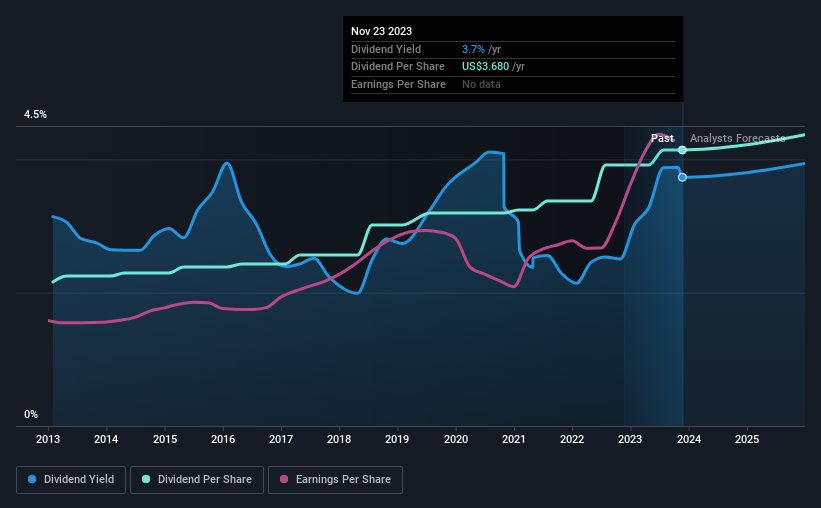Select the blue Dividend Yield data point
This screenshot has width=821, height=508.
pyautogui.click(x=682, y=178)
